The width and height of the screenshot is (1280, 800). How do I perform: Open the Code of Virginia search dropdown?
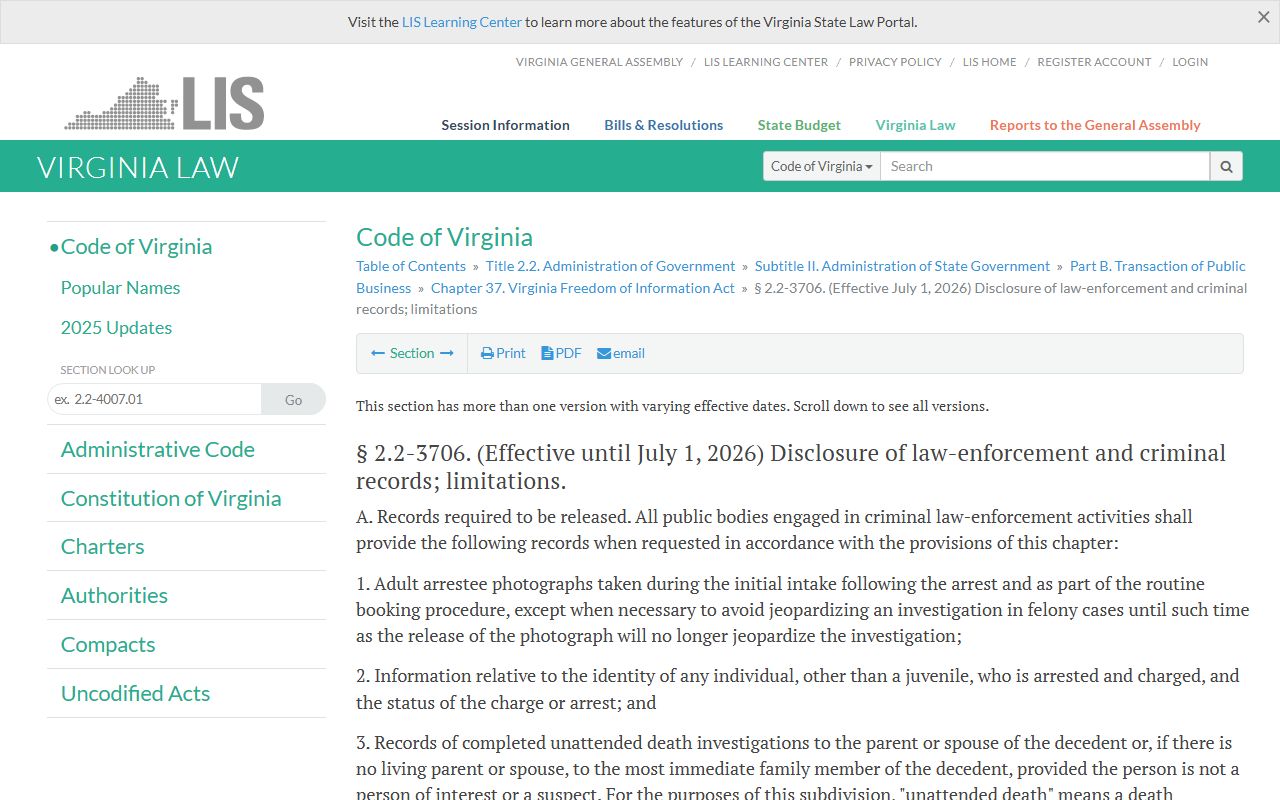click(822, 166)
